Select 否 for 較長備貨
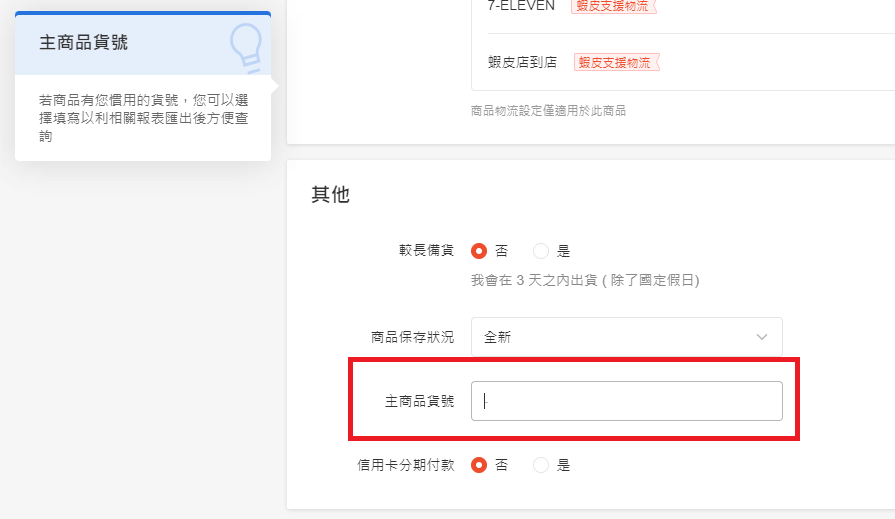The height and width of the screenshot is (519, 895). 479,251
